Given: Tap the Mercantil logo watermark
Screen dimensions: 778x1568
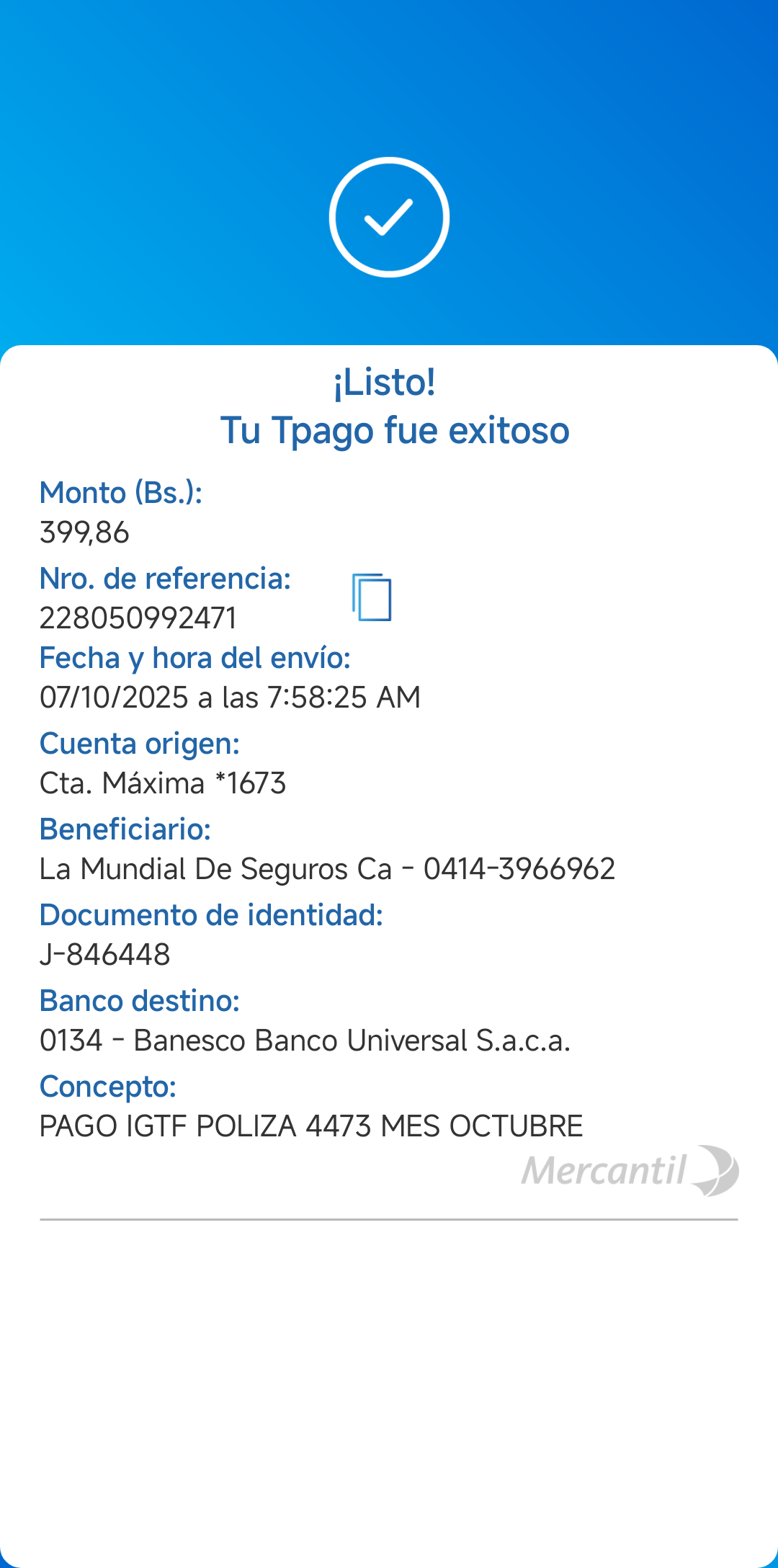Looking at the screenshot, I should (x=630, y=1170).
